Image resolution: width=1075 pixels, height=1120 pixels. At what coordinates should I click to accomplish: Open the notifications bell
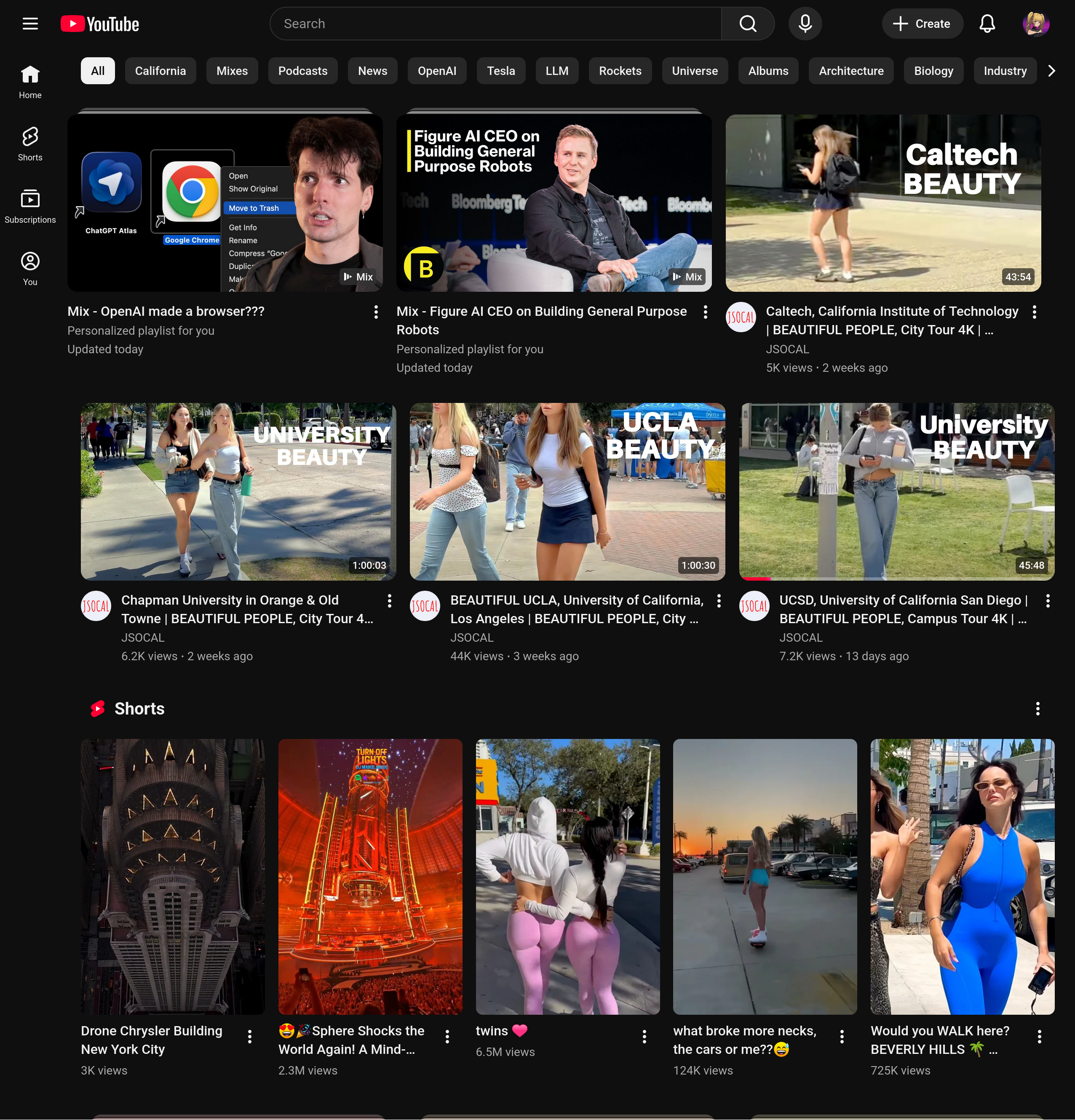(x=987, y=24)
